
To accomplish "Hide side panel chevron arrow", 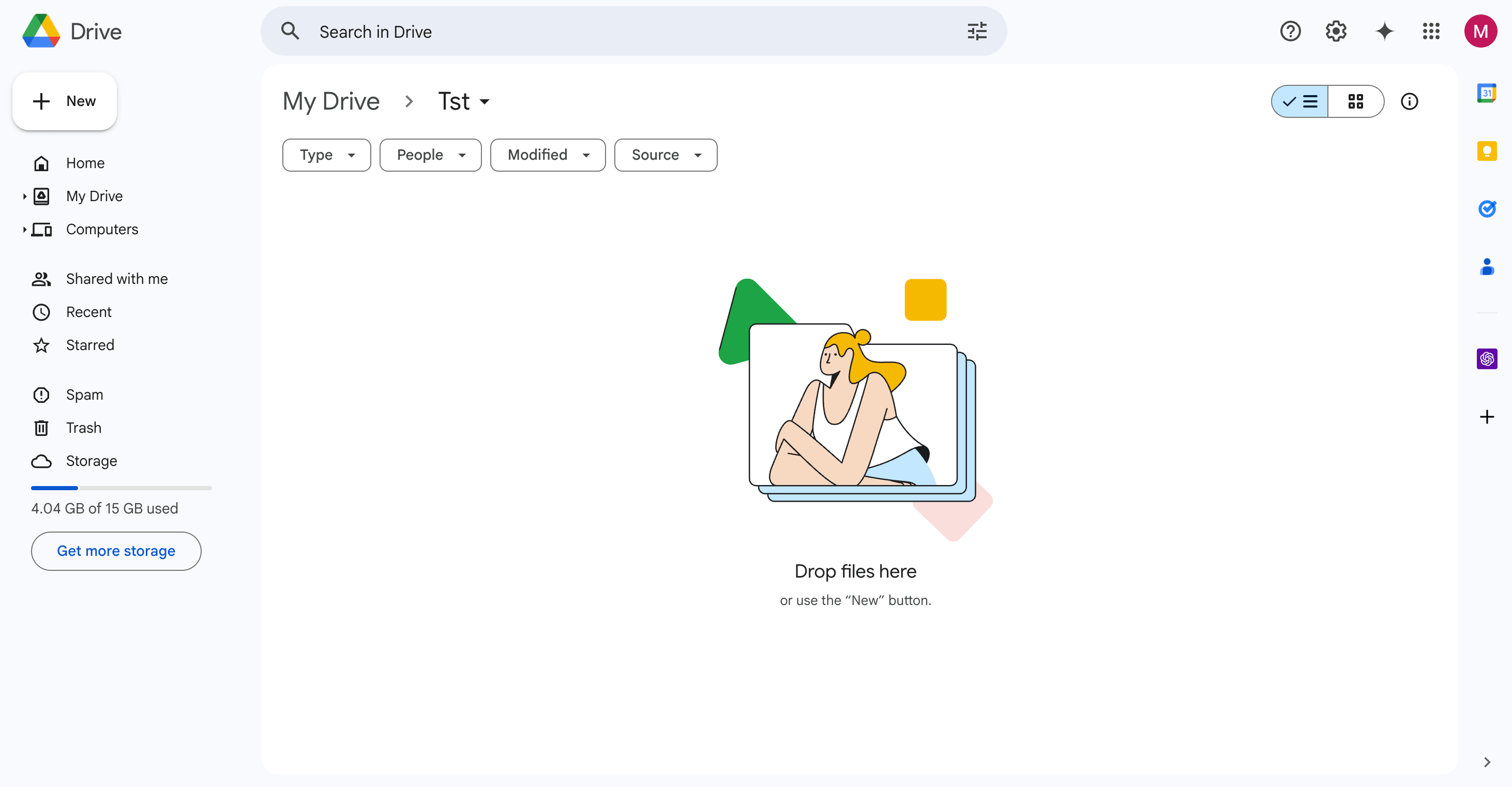I will tap(1487, 762).
